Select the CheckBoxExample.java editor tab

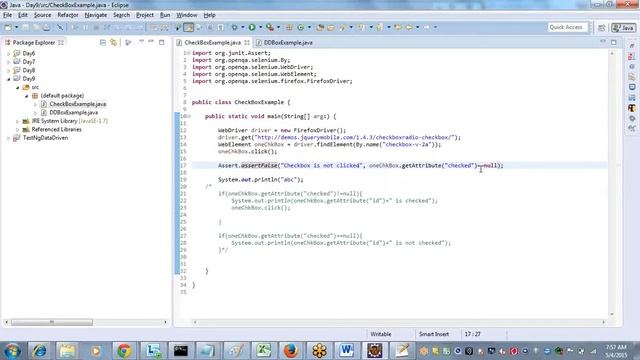[212, 42]
